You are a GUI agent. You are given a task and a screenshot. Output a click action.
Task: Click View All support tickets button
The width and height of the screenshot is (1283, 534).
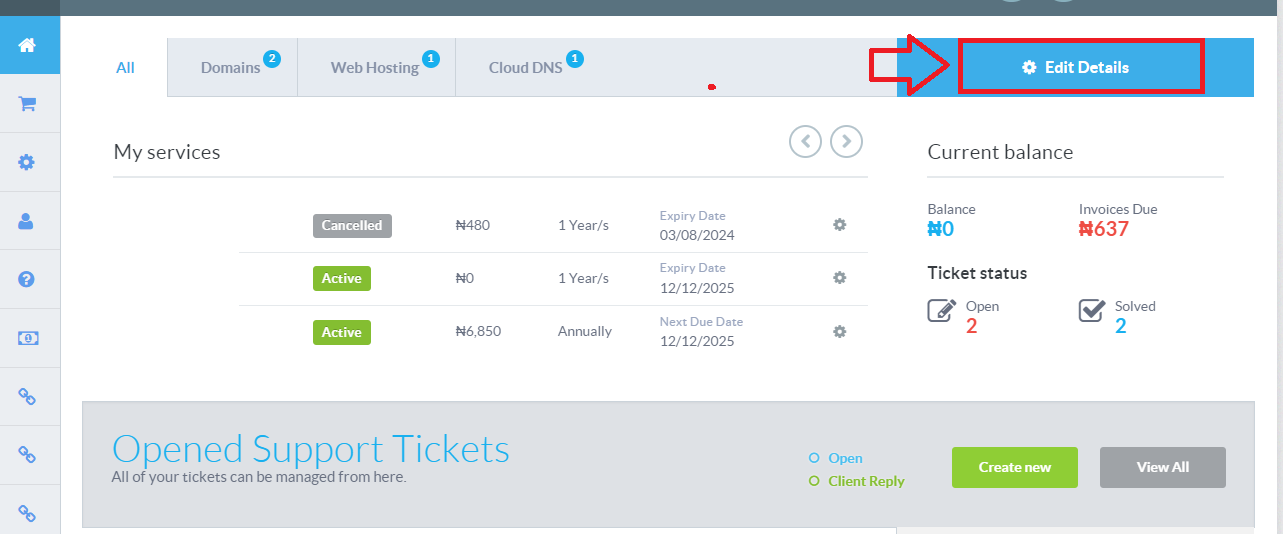click(x=1162, y=467)
